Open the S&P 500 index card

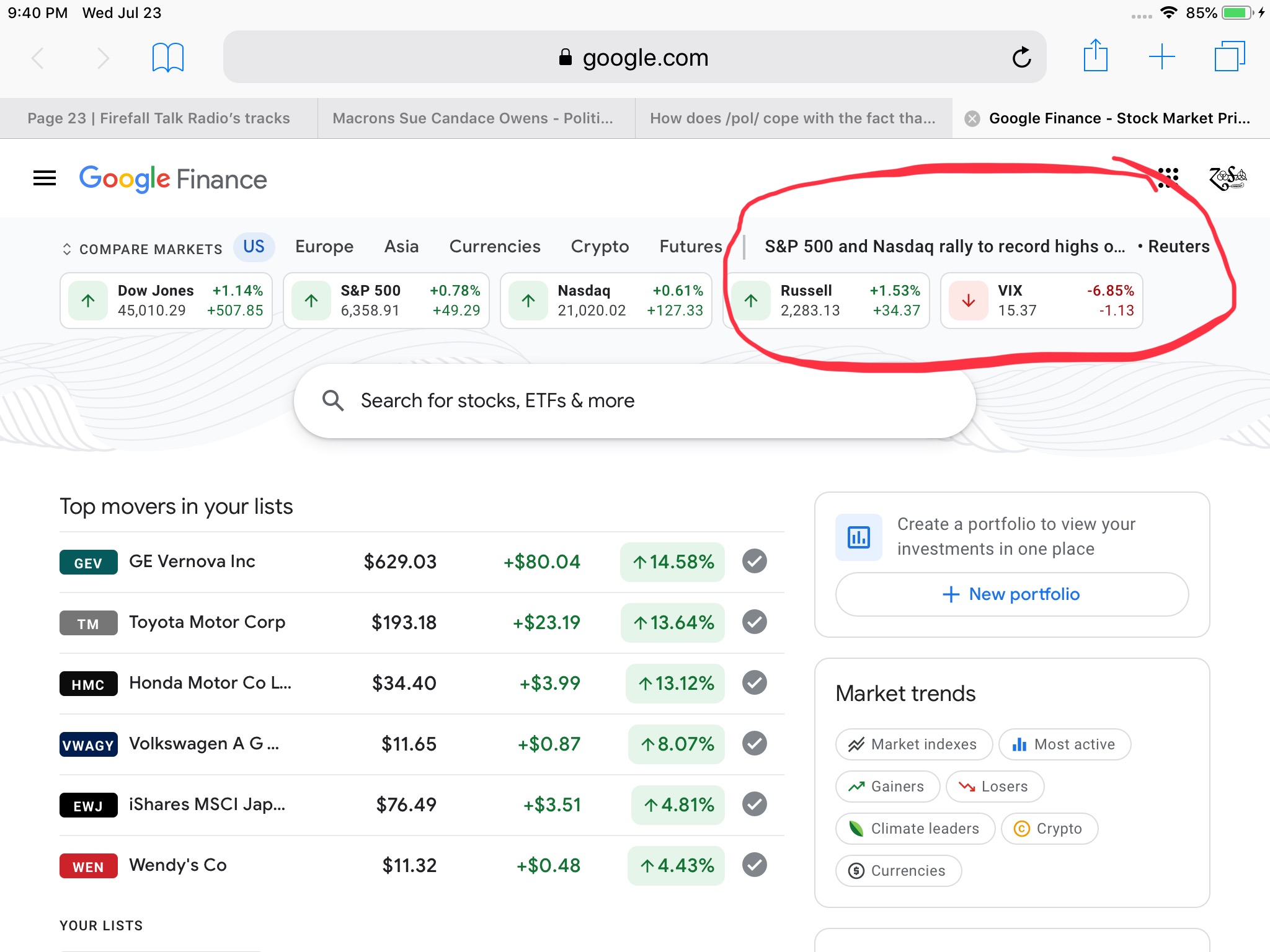(x=386, y=301)
